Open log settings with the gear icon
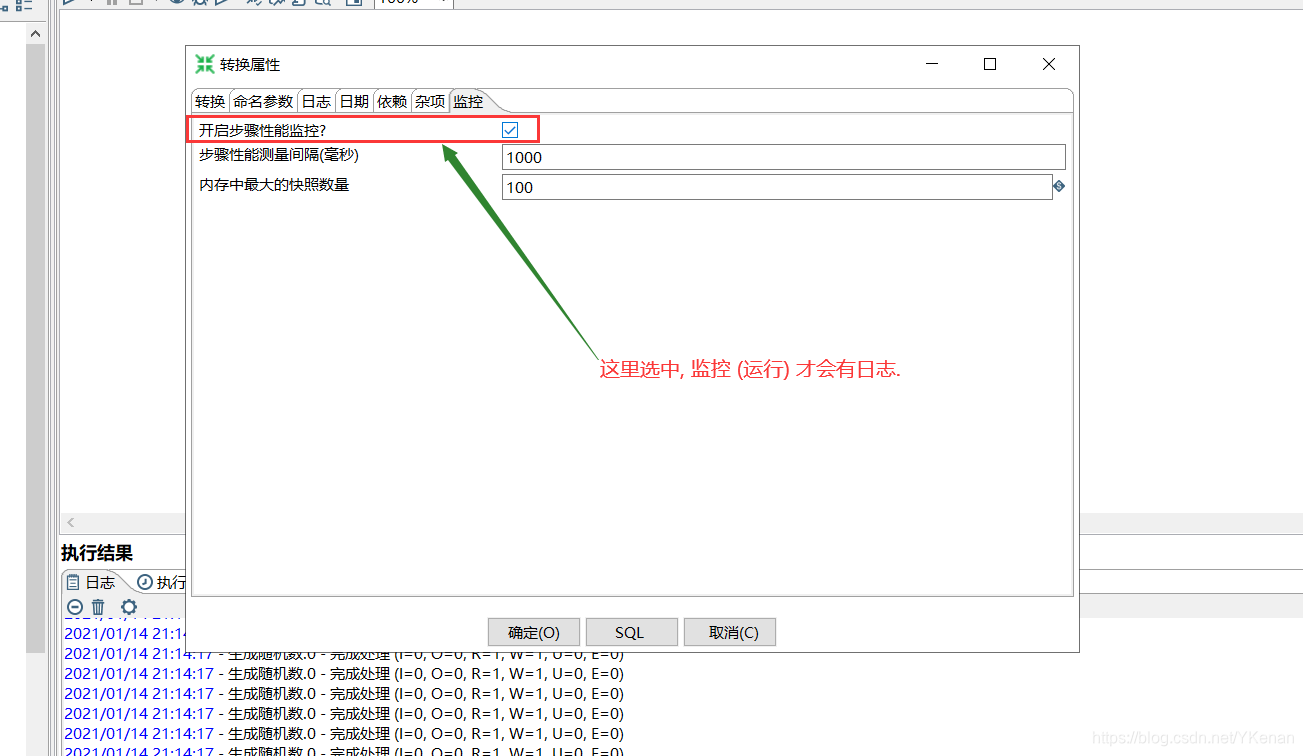 129,607
